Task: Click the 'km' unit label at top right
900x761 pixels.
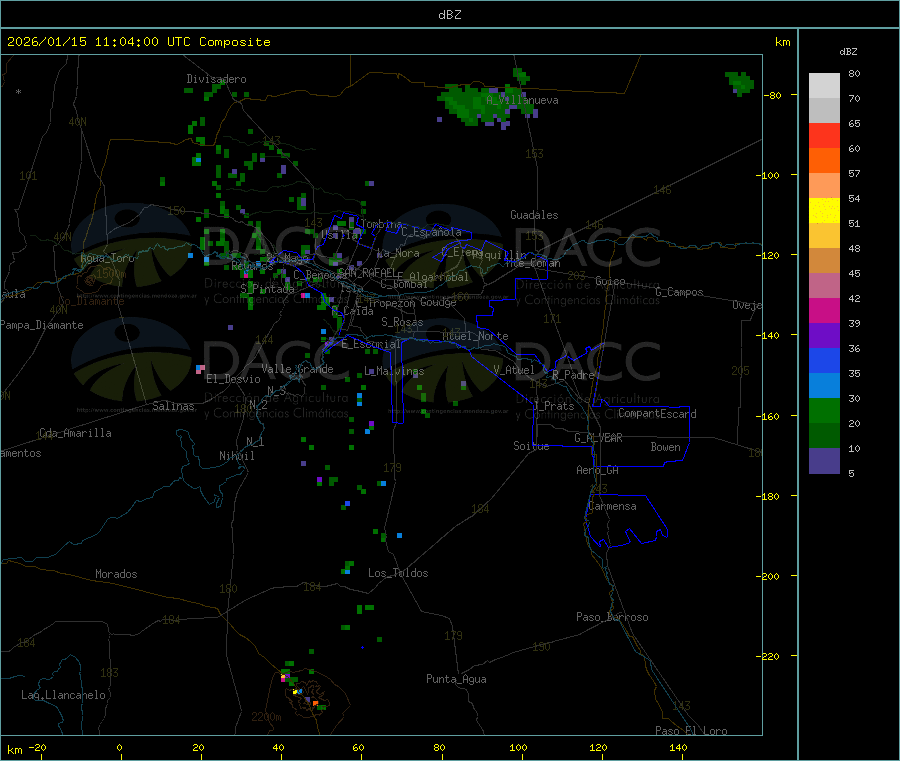Action: (782, 42)
